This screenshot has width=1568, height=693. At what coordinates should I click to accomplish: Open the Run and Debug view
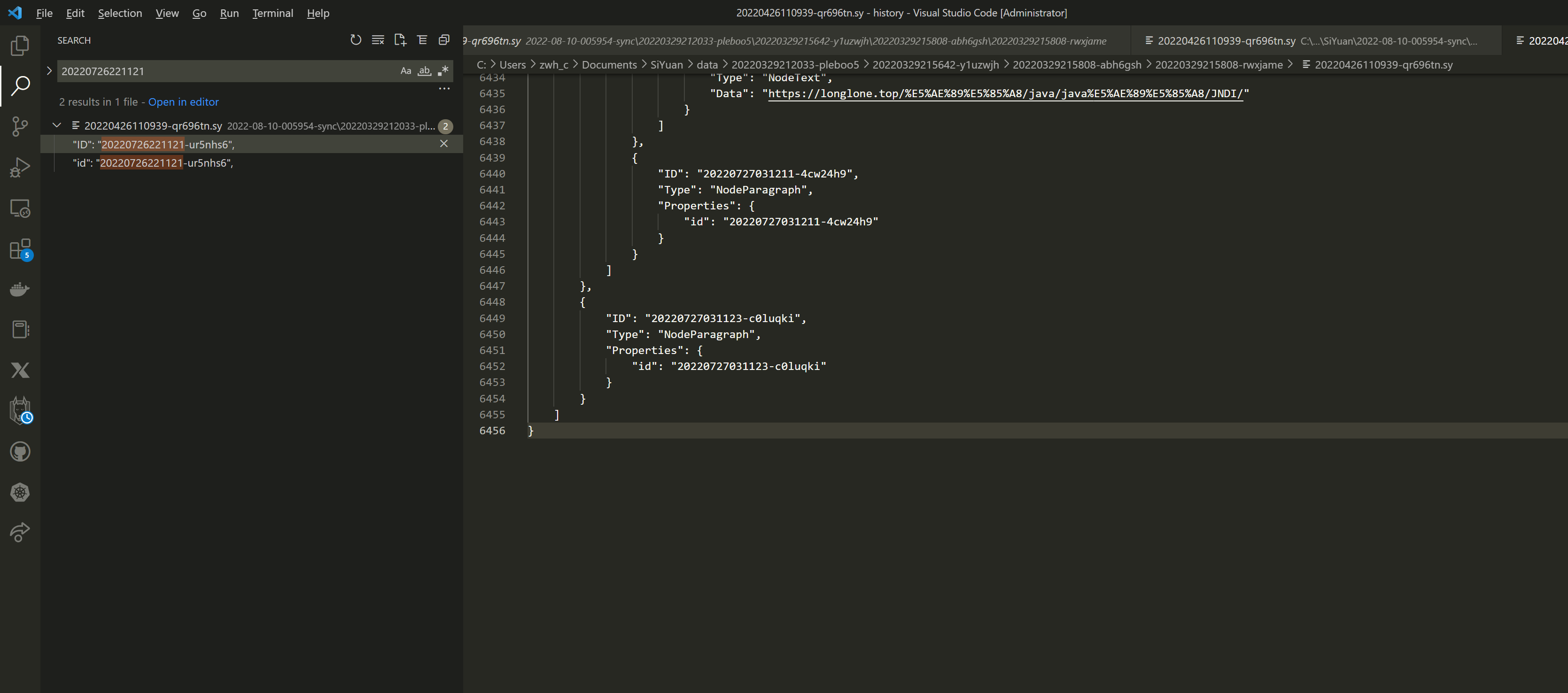(x=20, y=167)
